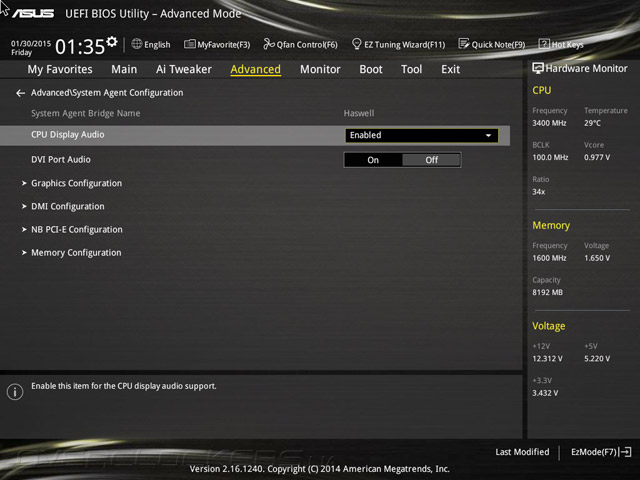Viewport: 640px width, 480px height.
Task: Click the Qfan Control fan icon
Action: click(269, 44)
